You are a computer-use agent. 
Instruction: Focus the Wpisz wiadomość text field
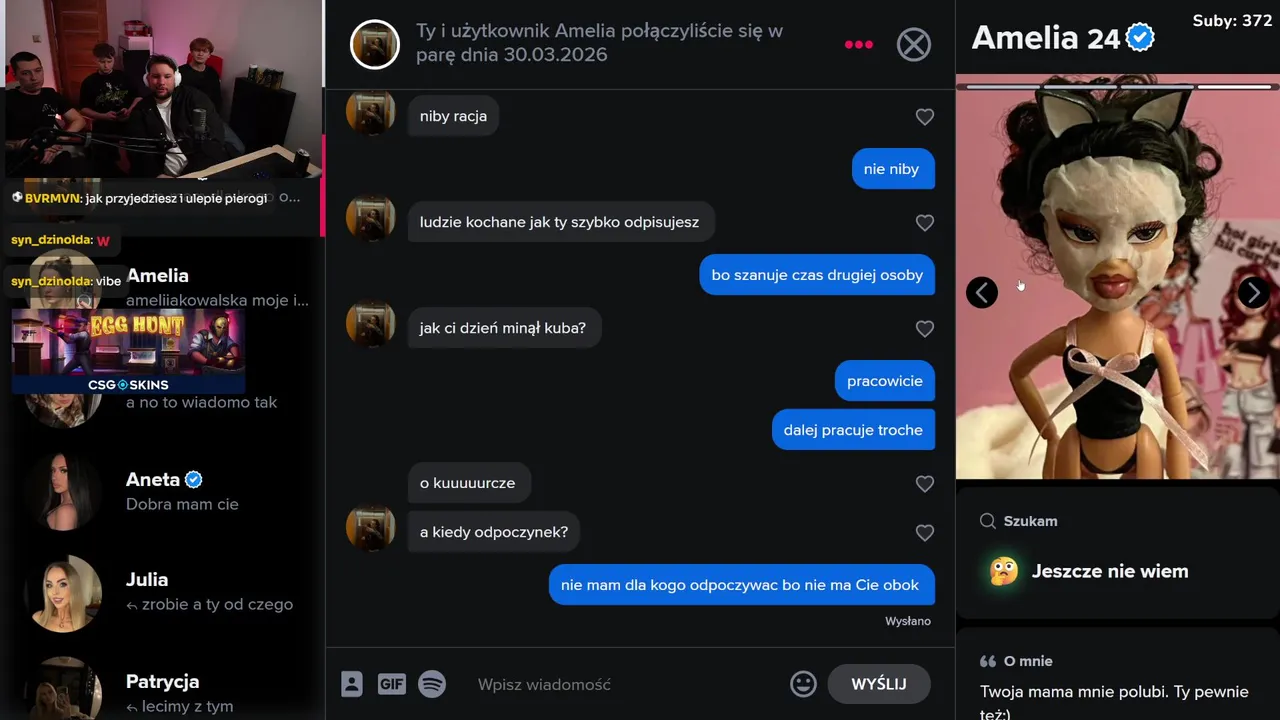click(625, 684)
